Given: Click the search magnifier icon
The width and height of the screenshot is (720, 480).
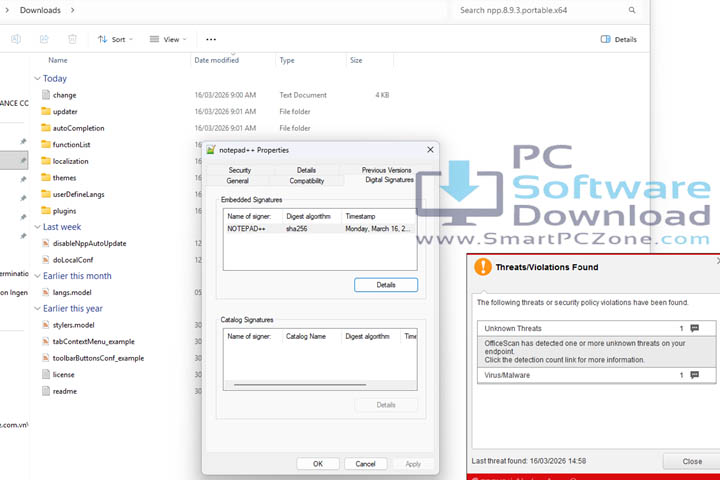Looking at the screenshot, I should coord(632,10).
